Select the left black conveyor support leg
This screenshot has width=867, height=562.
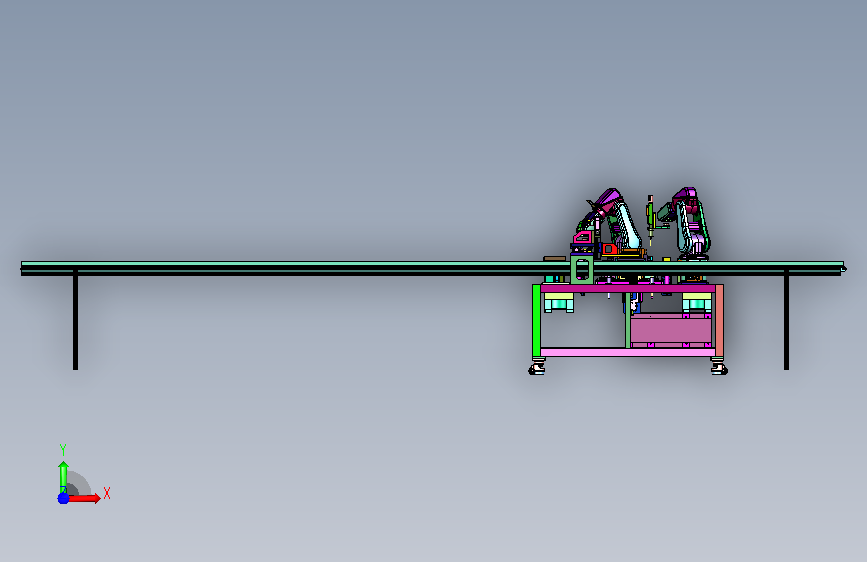[x=75, y=320]
